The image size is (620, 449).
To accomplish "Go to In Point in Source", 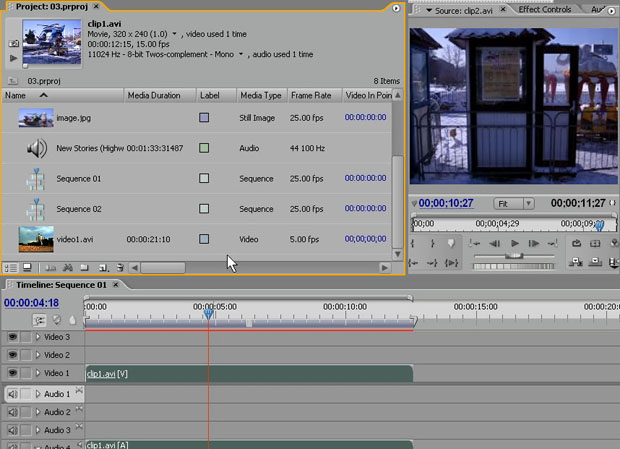I will pyautogui.click(x=414, y=262).
